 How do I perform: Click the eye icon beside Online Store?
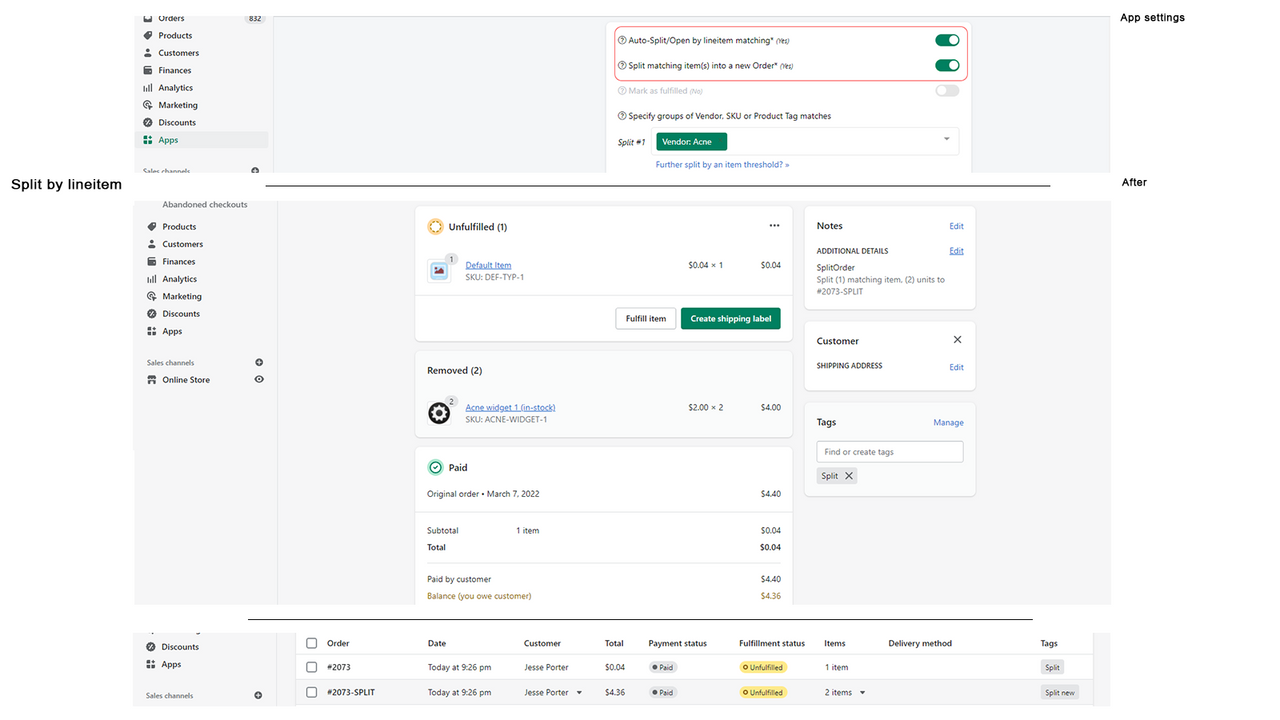click(x=259, y=380)
